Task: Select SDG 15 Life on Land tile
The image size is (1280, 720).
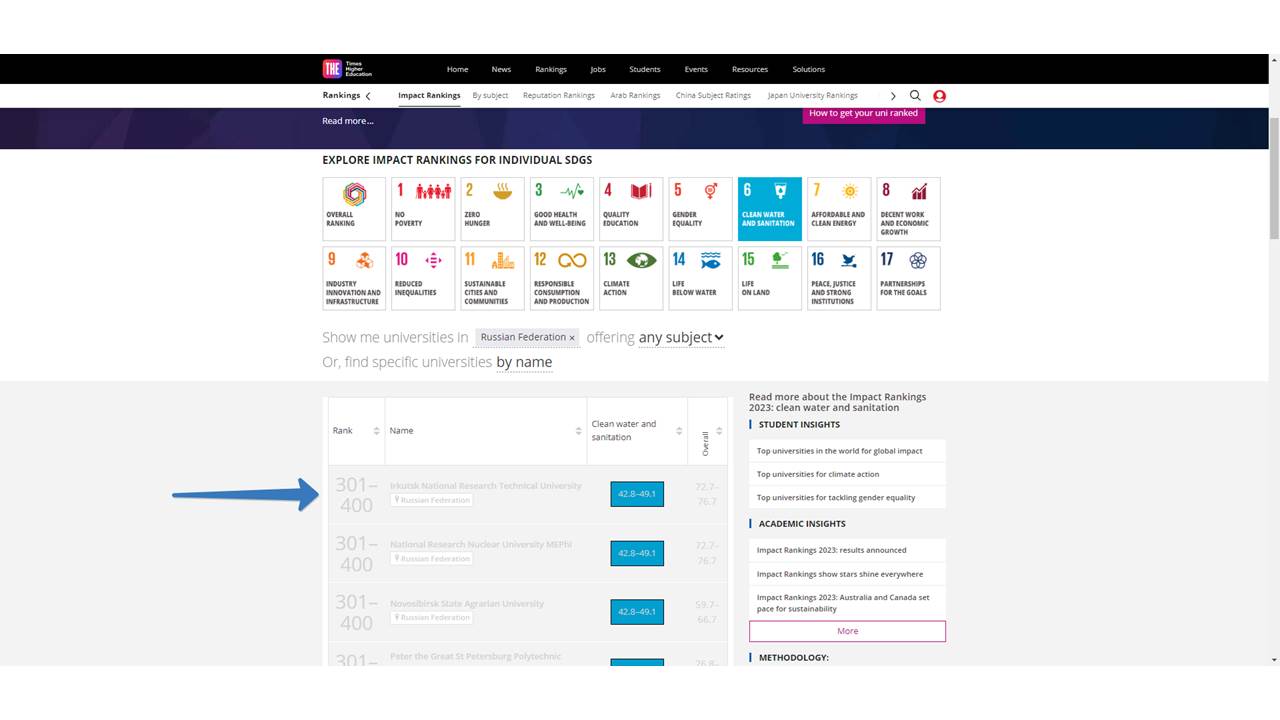Action: 770,278
